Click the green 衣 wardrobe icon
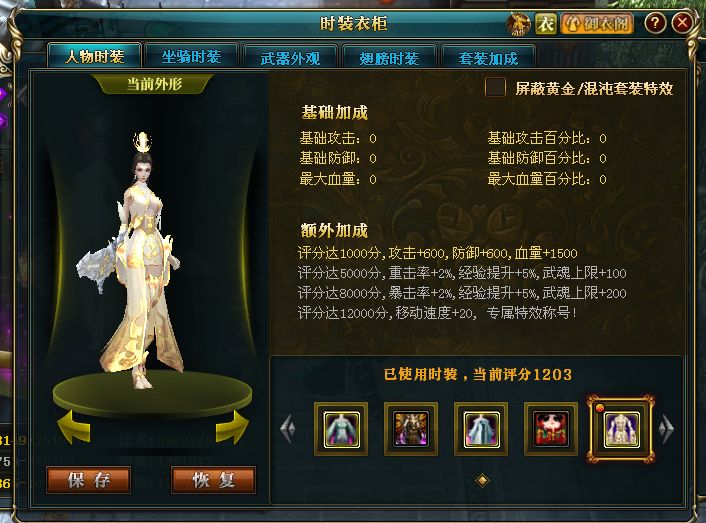The width and height of the screenshot is (706, 523). (x=546, y=23)
